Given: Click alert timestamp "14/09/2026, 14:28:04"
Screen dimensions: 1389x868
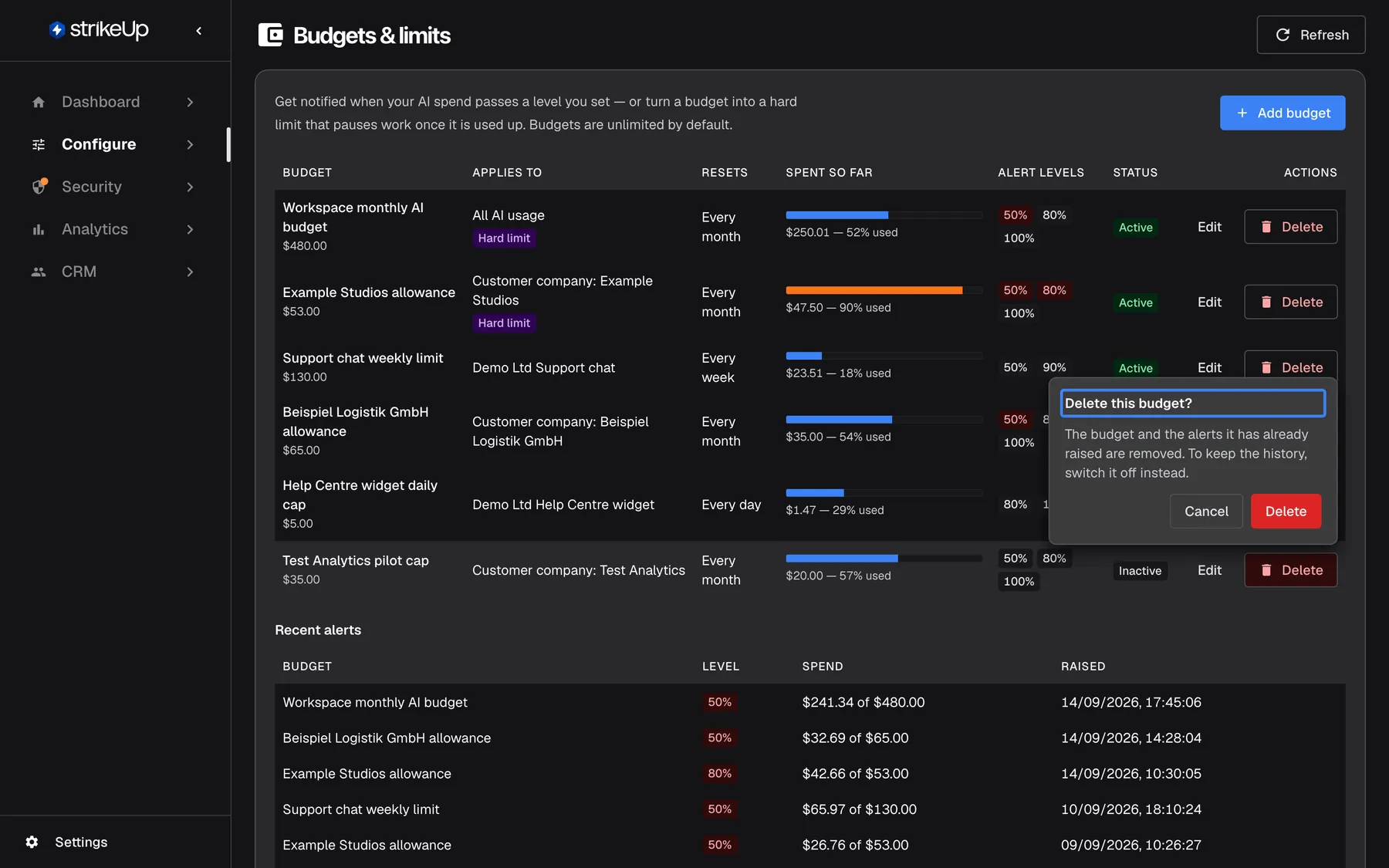Looking at the screenshot, I should point(1130,738).
